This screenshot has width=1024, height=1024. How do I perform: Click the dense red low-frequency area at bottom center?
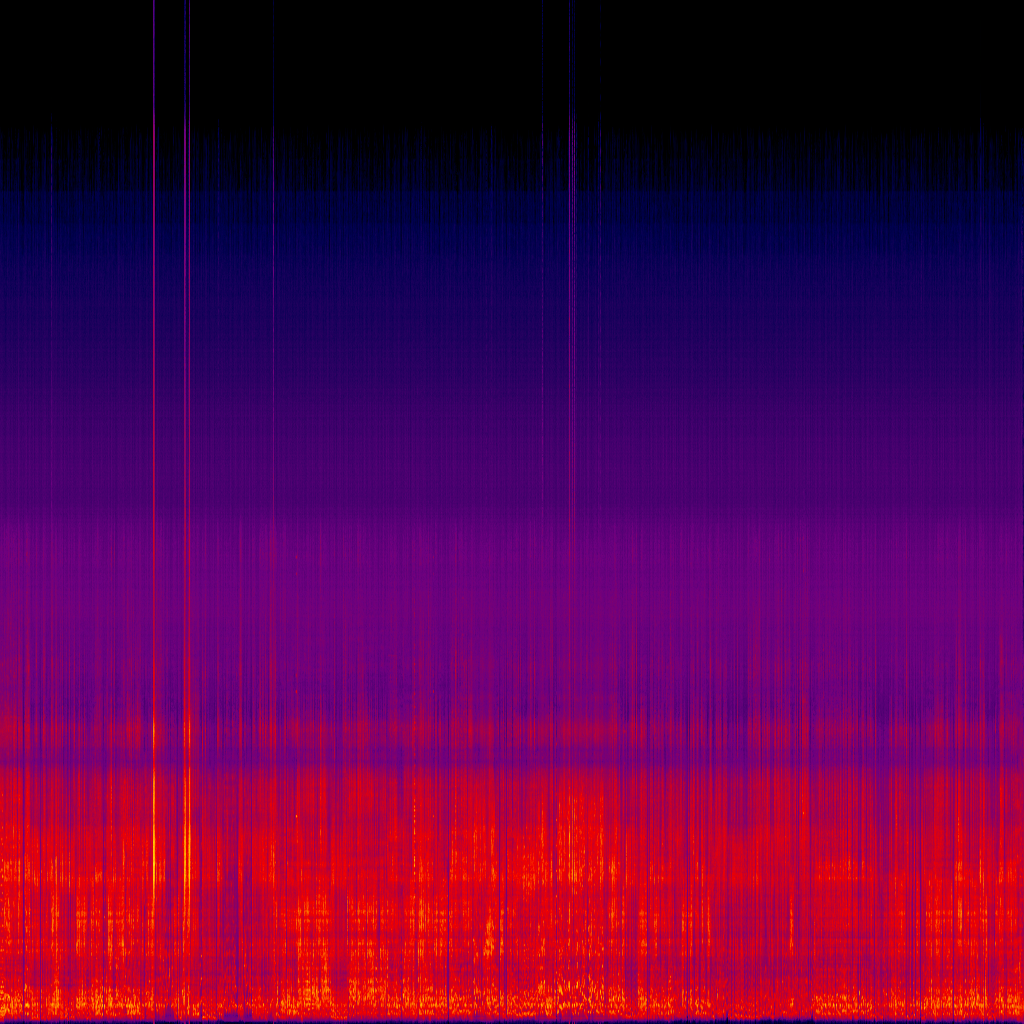(512, 900)
